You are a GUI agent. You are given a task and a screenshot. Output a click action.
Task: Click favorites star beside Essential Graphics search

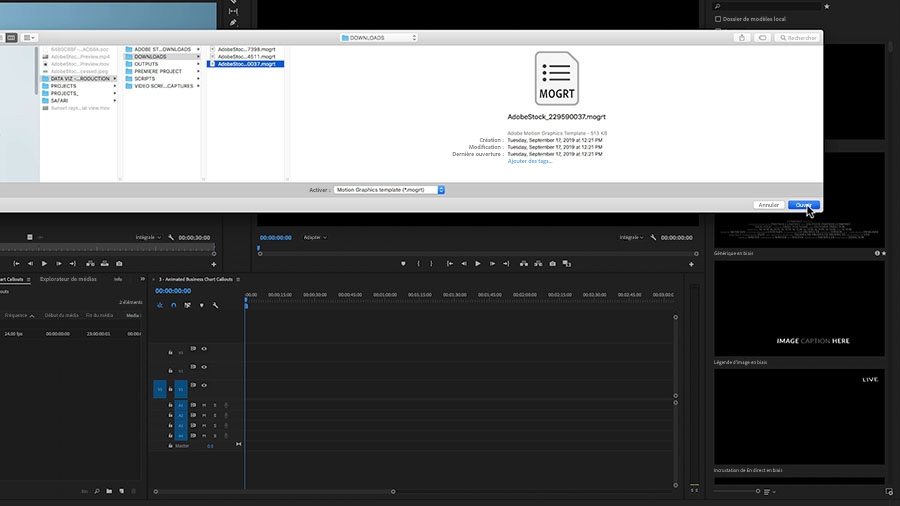tap(827, 6)
